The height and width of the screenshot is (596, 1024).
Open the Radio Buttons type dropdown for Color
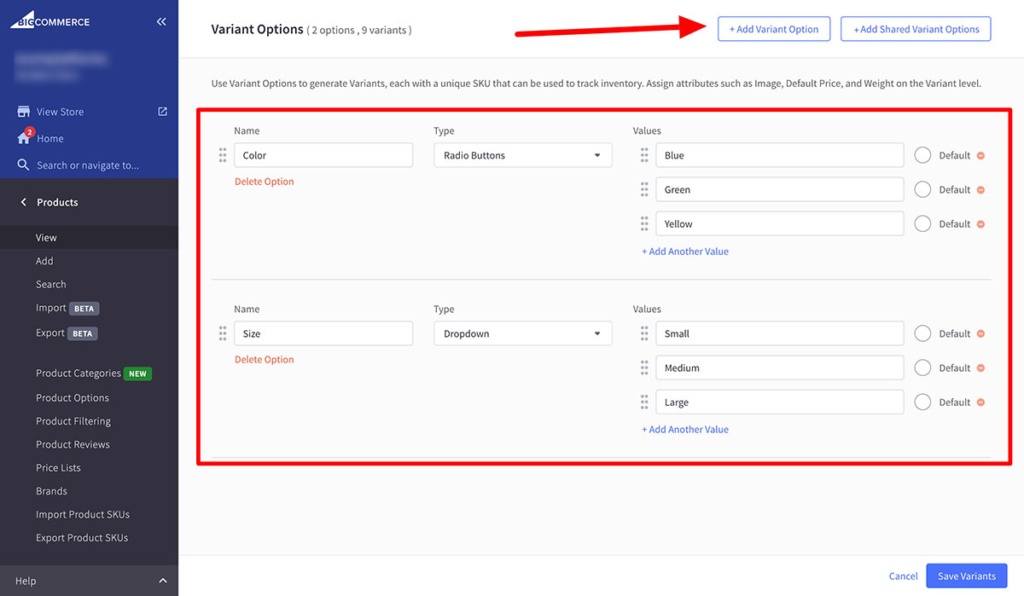coord(522,155)
